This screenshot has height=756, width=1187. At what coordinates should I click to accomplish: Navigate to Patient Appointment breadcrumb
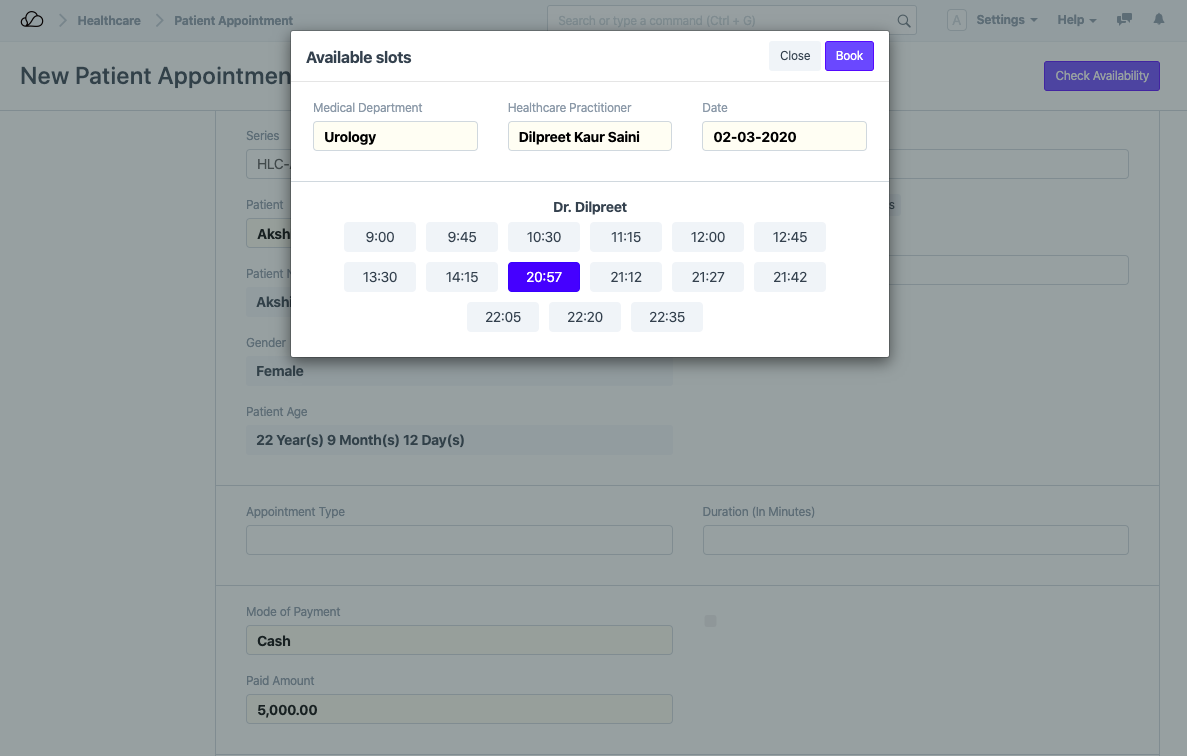(x=233, y=20)
